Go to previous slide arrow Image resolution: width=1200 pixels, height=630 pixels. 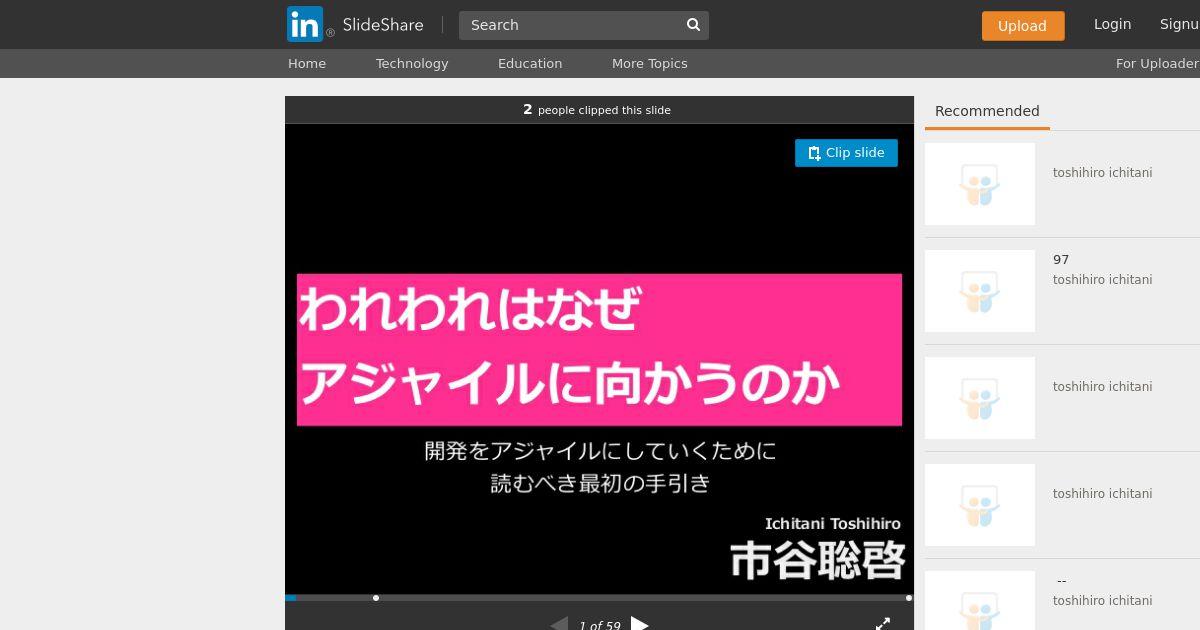point(559,624)
